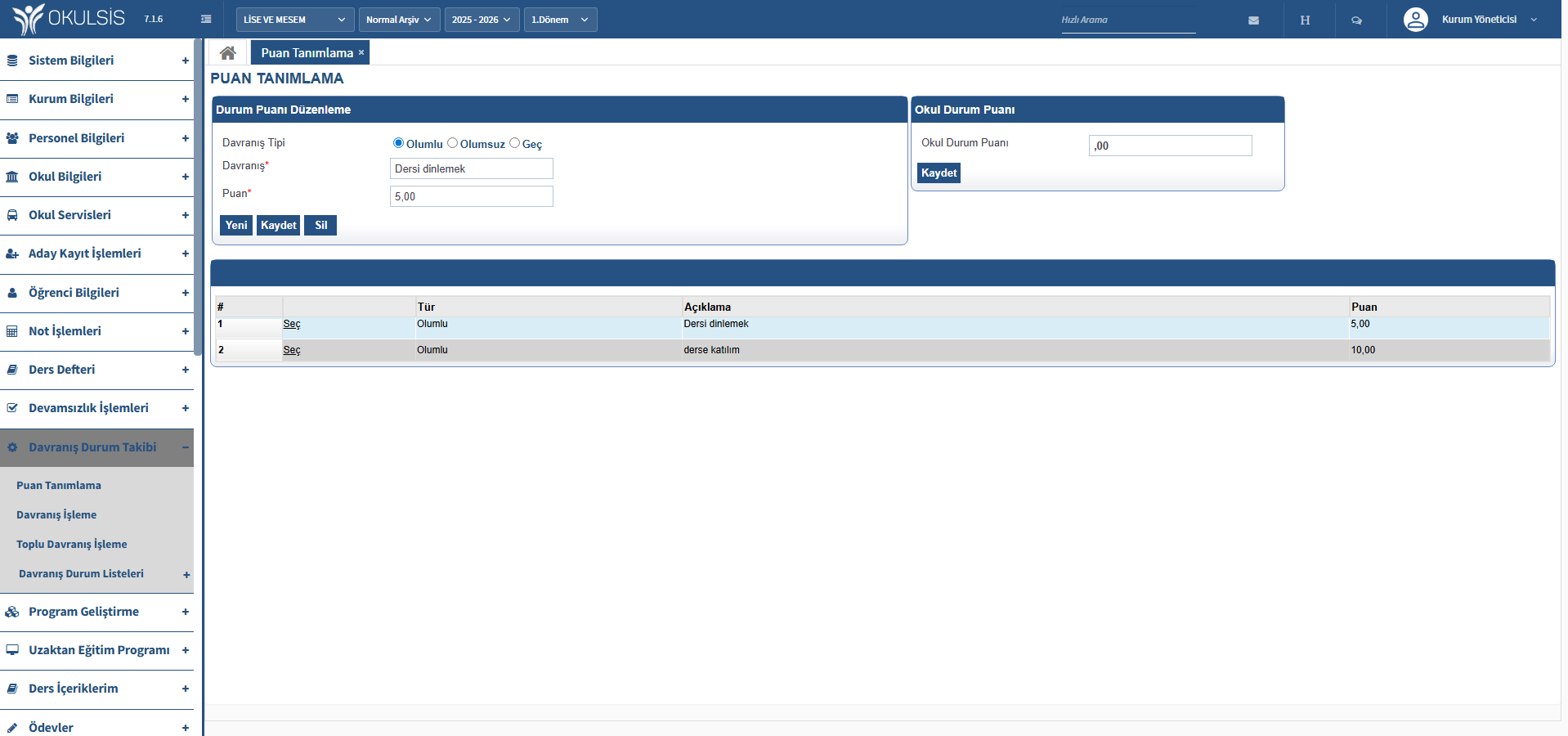The height and width of the screenshot is (736, 1568).
Task: Open the chat bubbles icon
Action: tap(1356, 20)
